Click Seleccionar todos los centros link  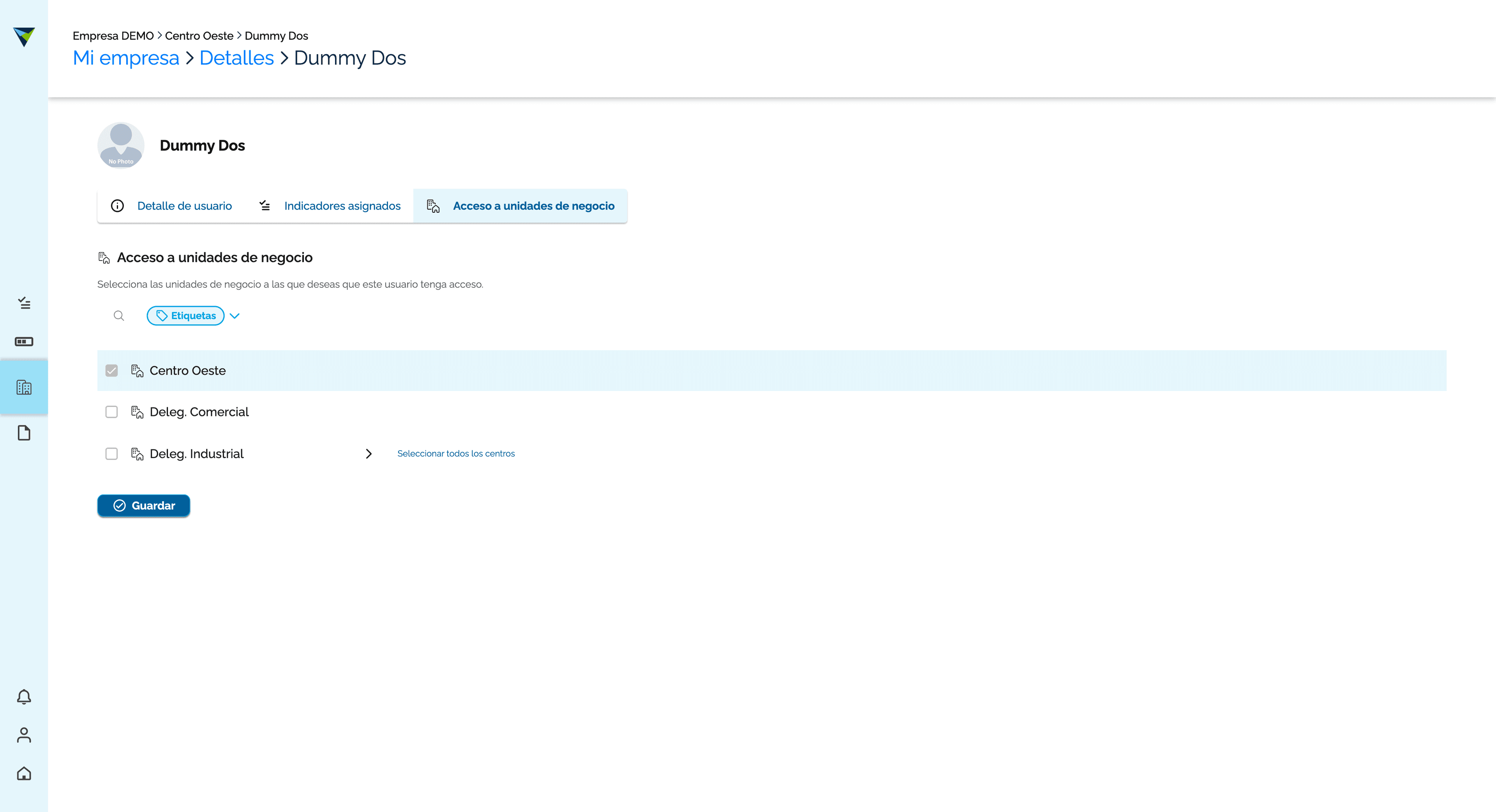tap(456, 454)
